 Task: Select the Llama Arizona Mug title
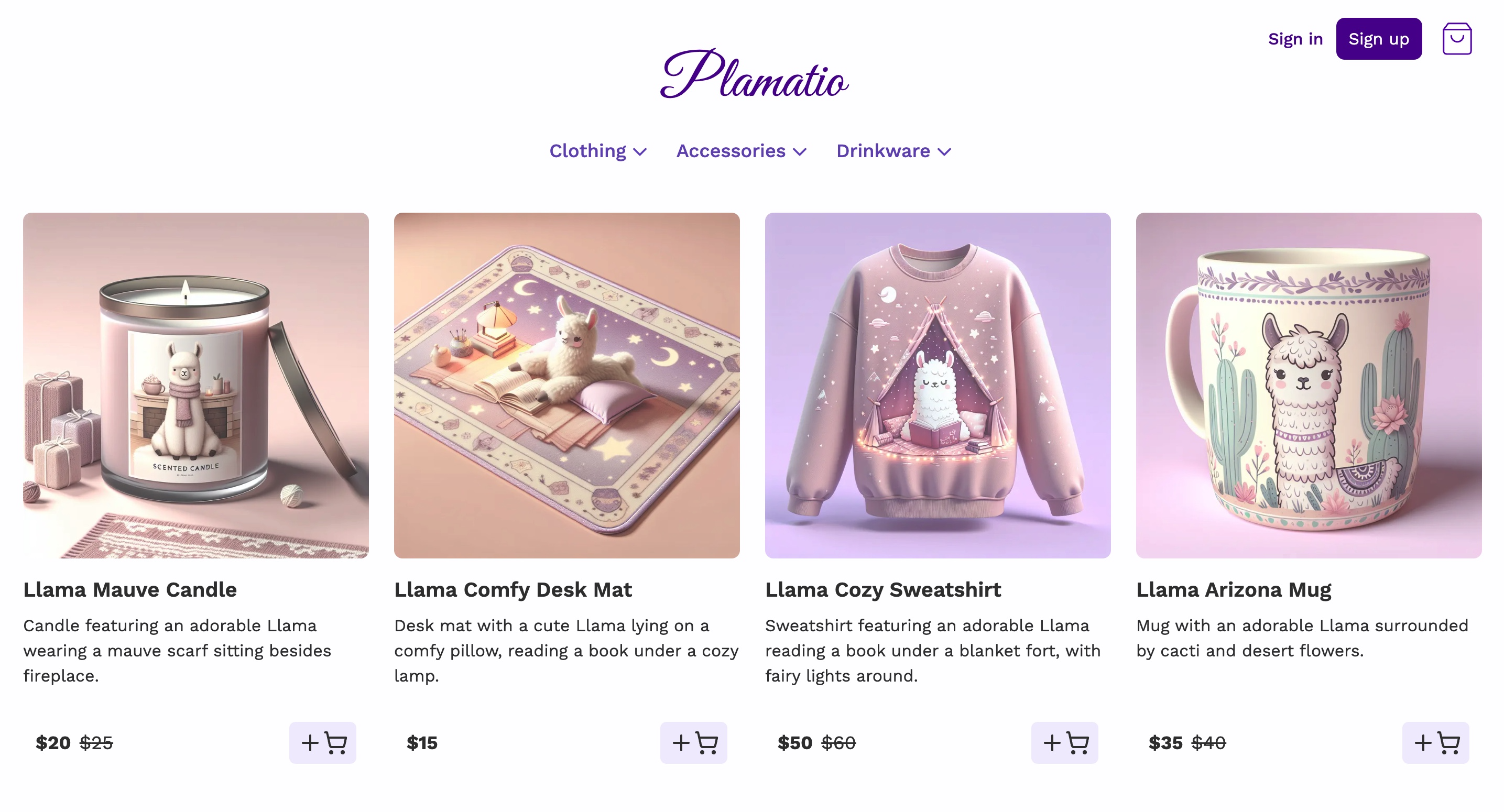[x=1234, y=589]
